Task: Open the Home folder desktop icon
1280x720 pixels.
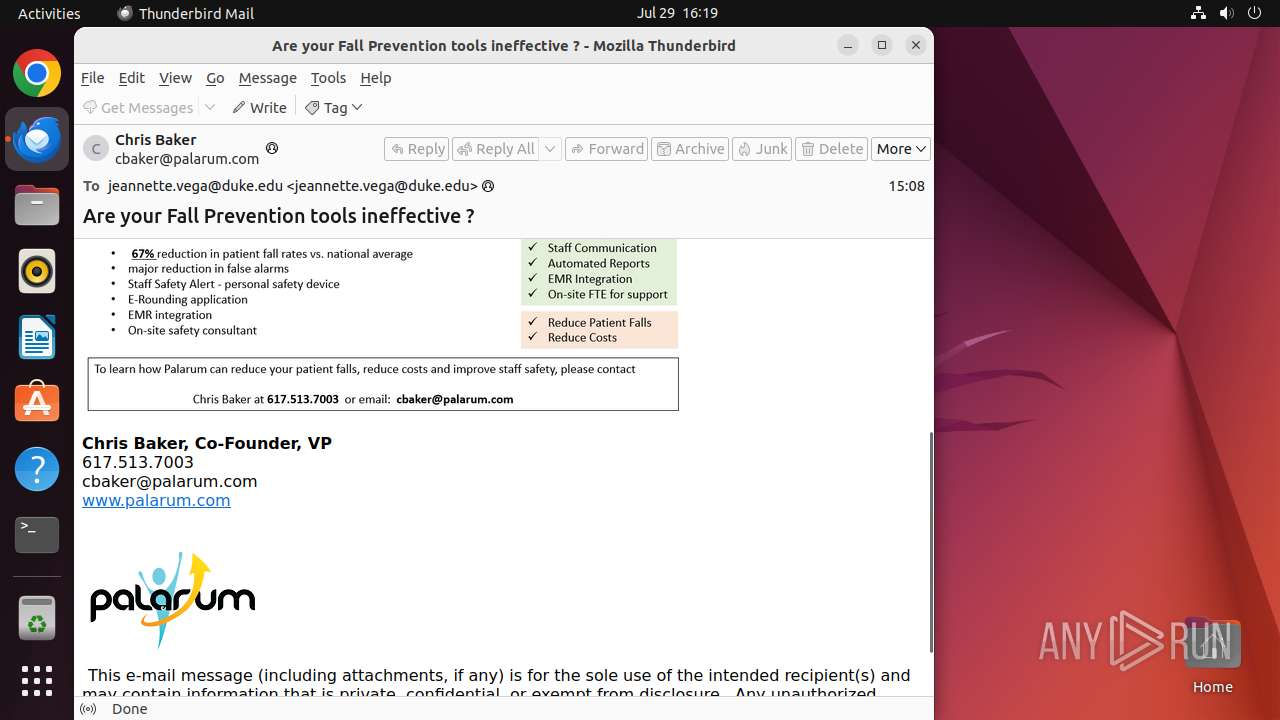Action: tap(1212, 655)
